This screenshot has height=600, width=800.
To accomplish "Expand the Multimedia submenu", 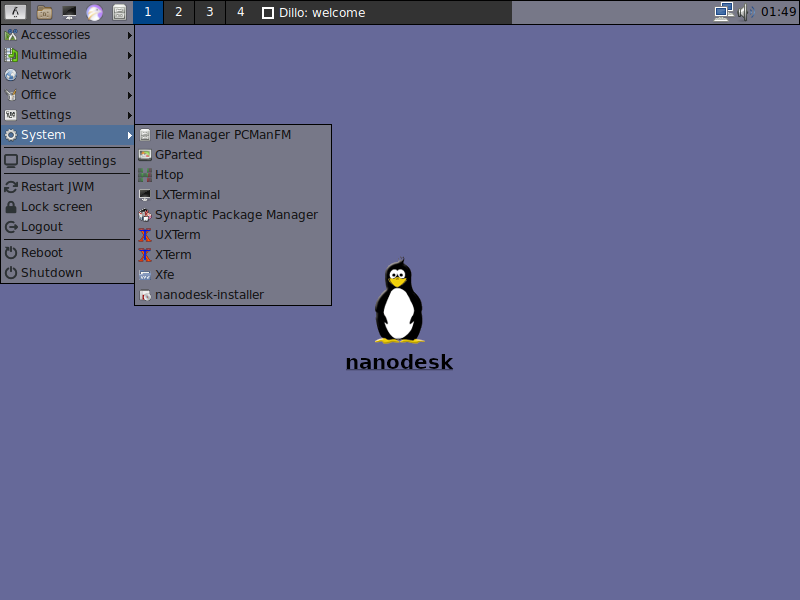I will (68, 55).
